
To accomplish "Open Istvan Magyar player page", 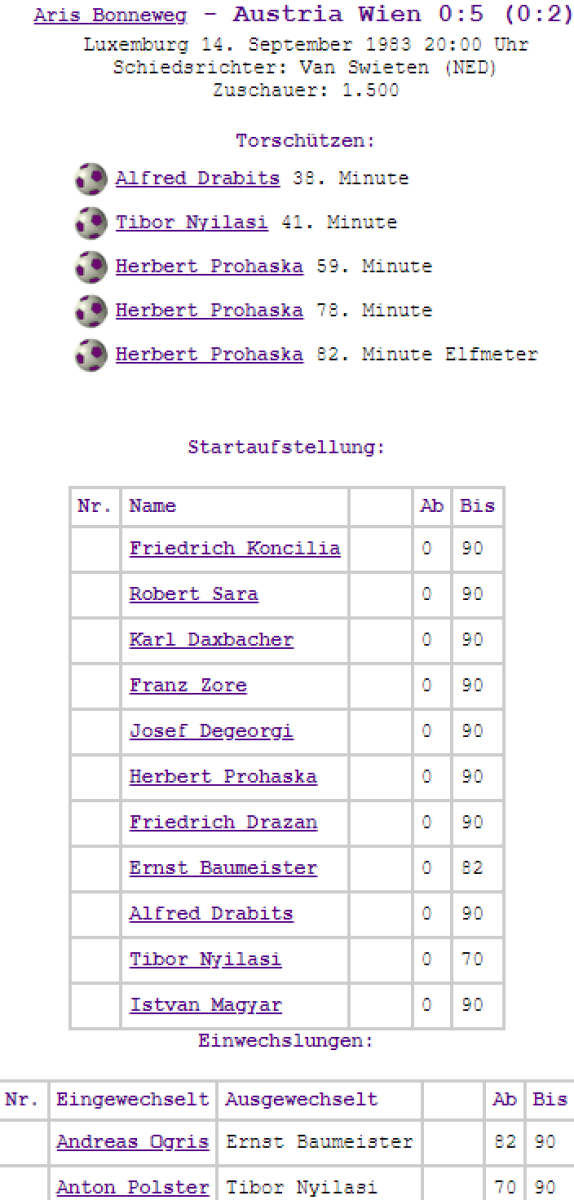I will [x=205, y=1006].
